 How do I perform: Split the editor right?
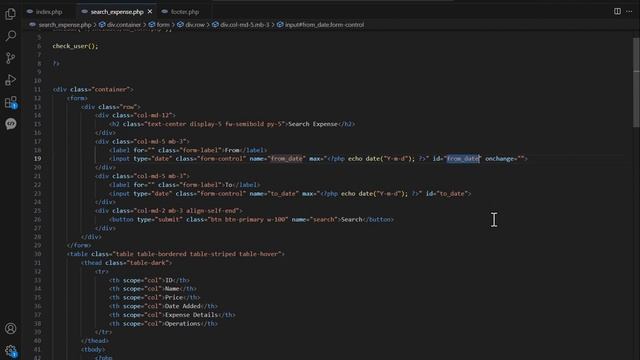point(617,11)
